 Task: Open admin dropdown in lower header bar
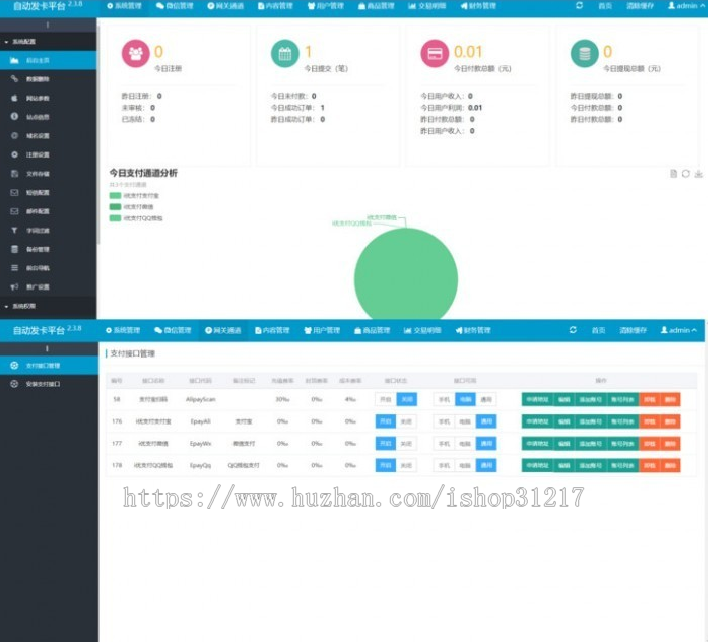click(x=679, y=330)
